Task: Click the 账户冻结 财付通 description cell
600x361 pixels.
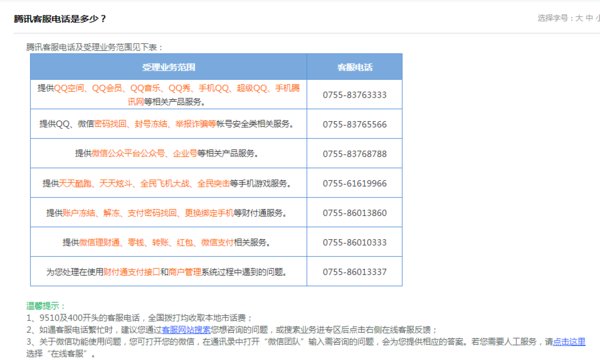Action: tap(168, 212)
